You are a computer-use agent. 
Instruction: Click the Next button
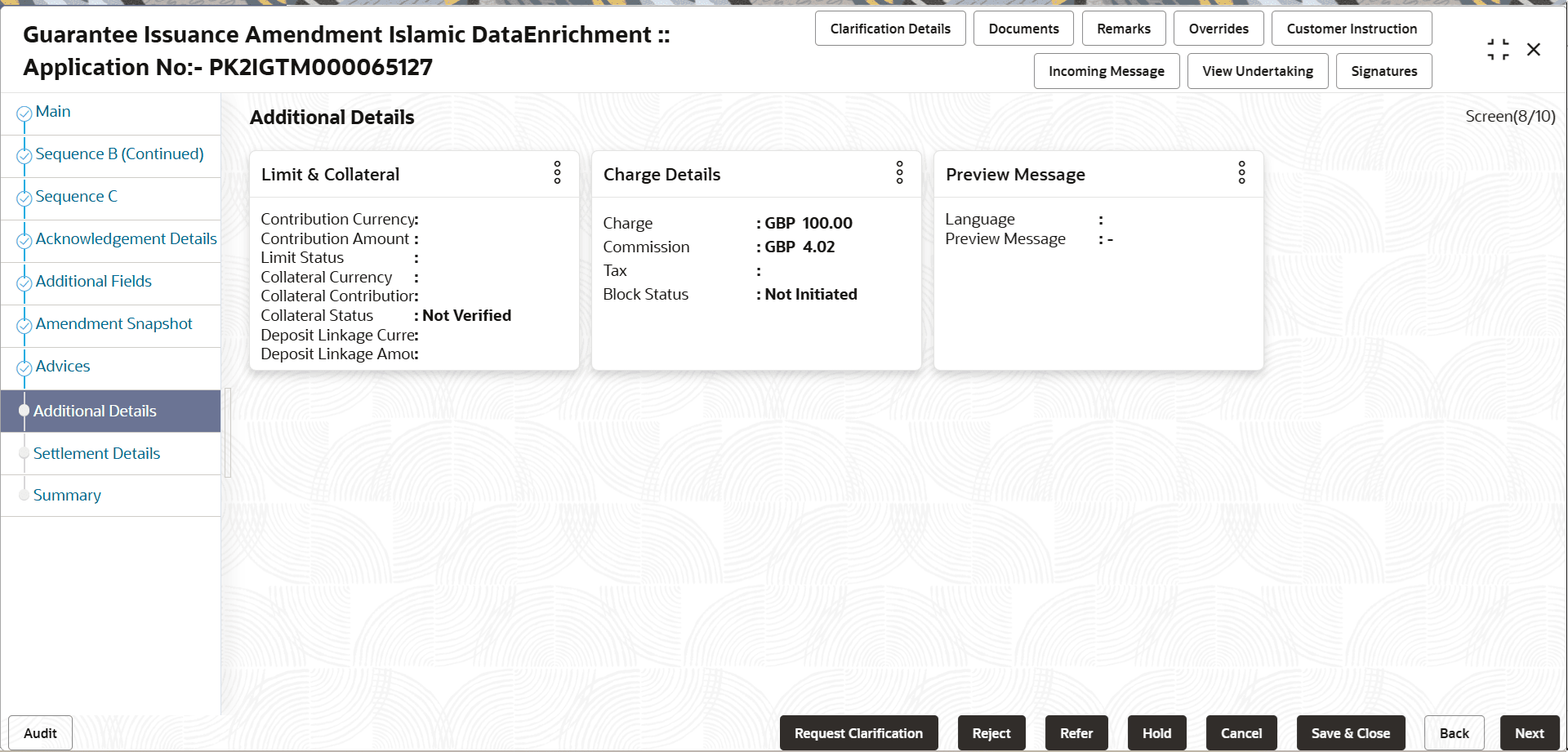pos(1530,732)
